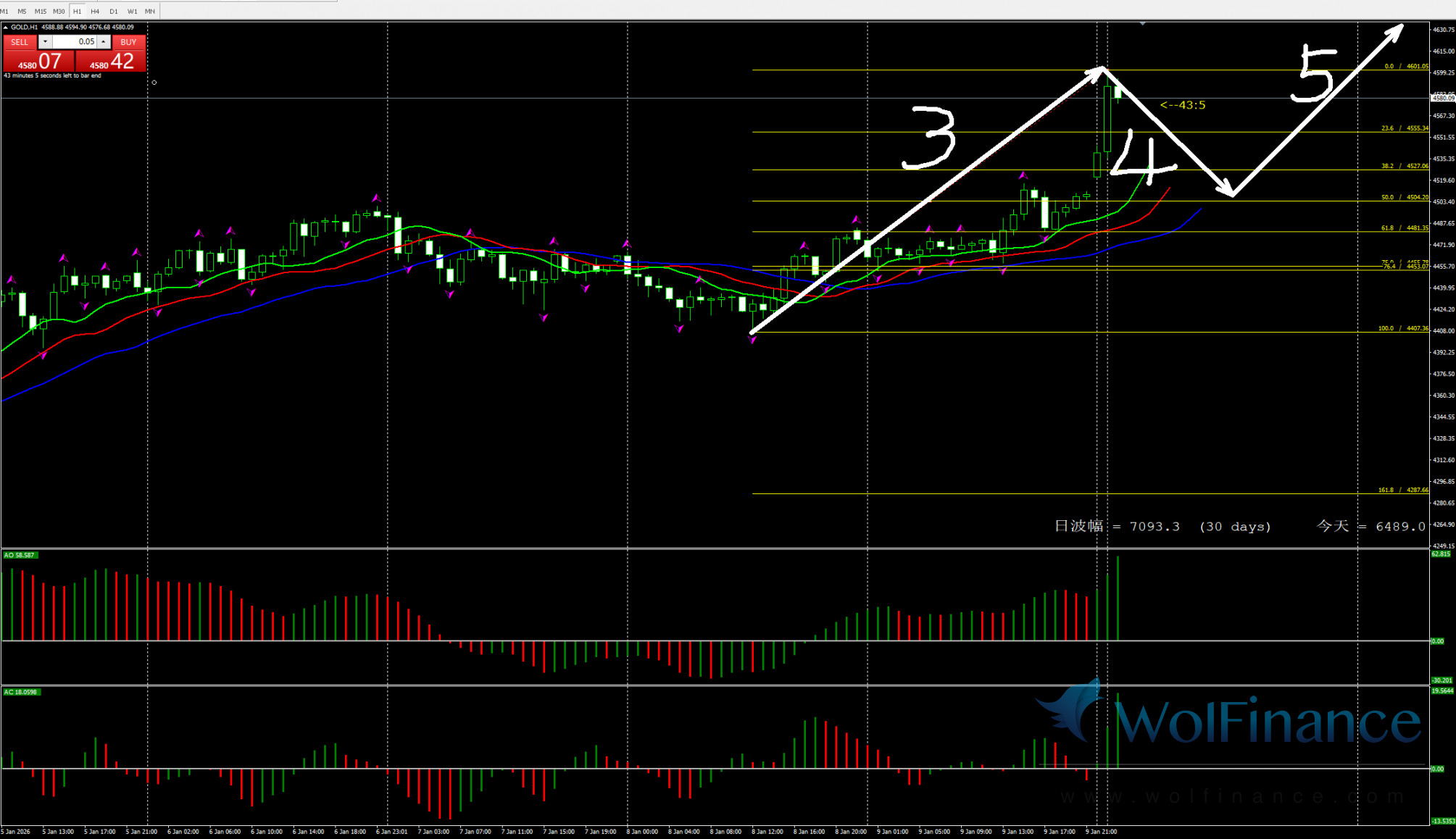Screen dimensions: 1456x839
Task: Click the chart shift triangle marker at the top of the chart
Action: [1142, 24]
